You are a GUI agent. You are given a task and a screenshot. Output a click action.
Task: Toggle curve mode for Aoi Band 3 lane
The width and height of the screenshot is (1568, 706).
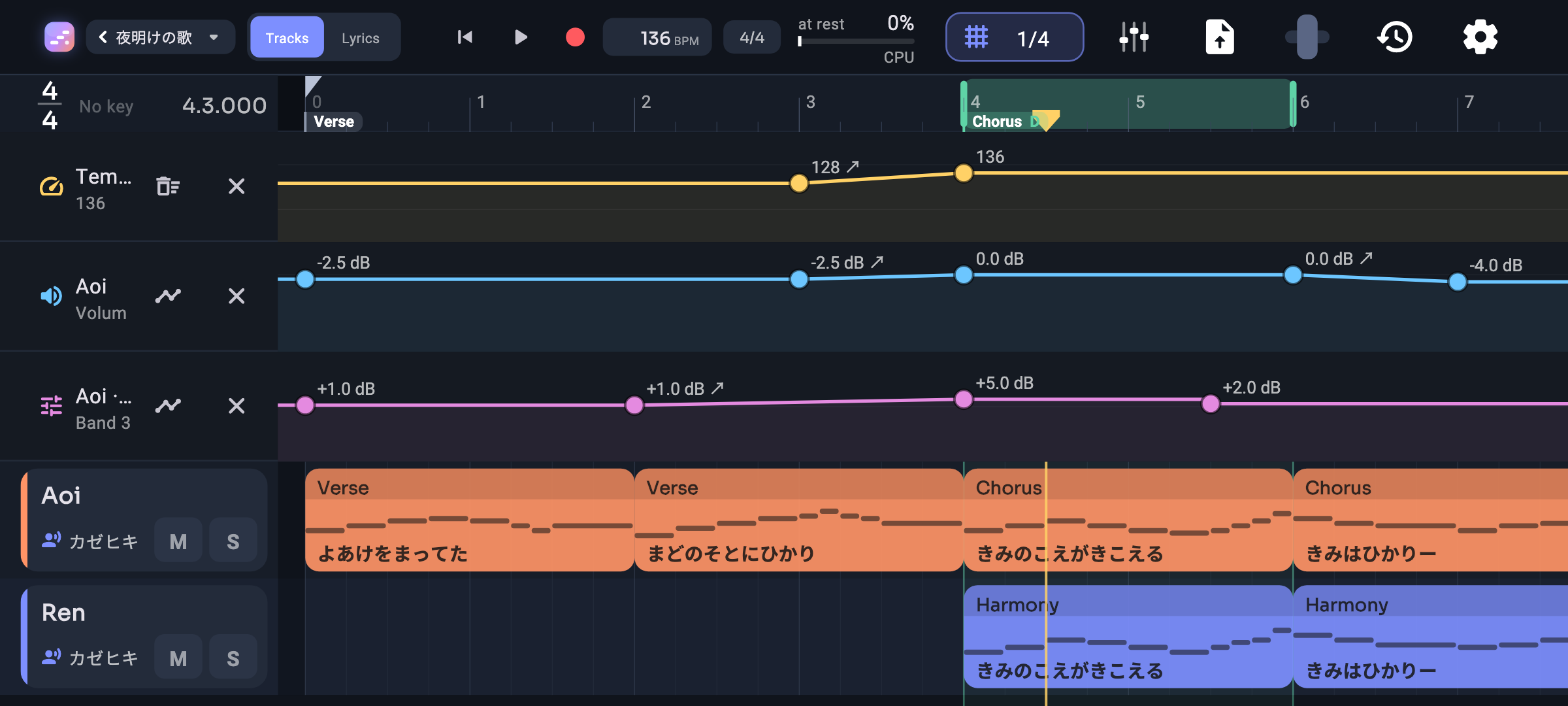click(168, 406)
